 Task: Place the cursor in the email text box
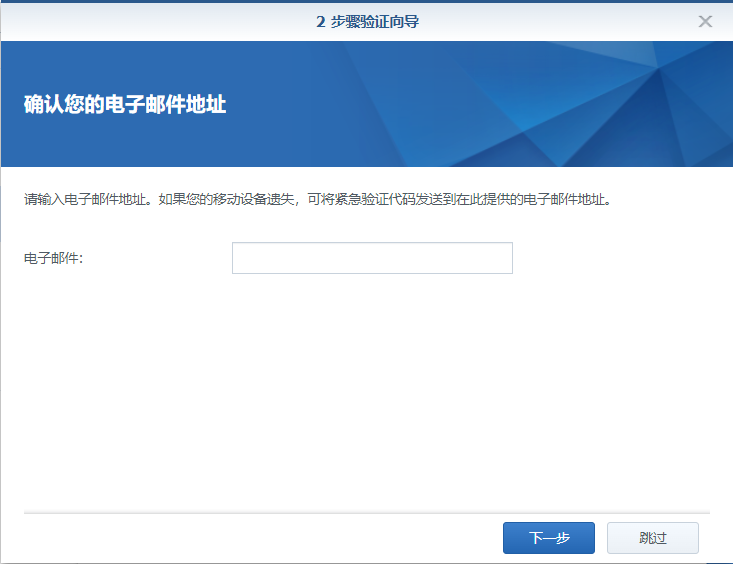tap(372, 258)
